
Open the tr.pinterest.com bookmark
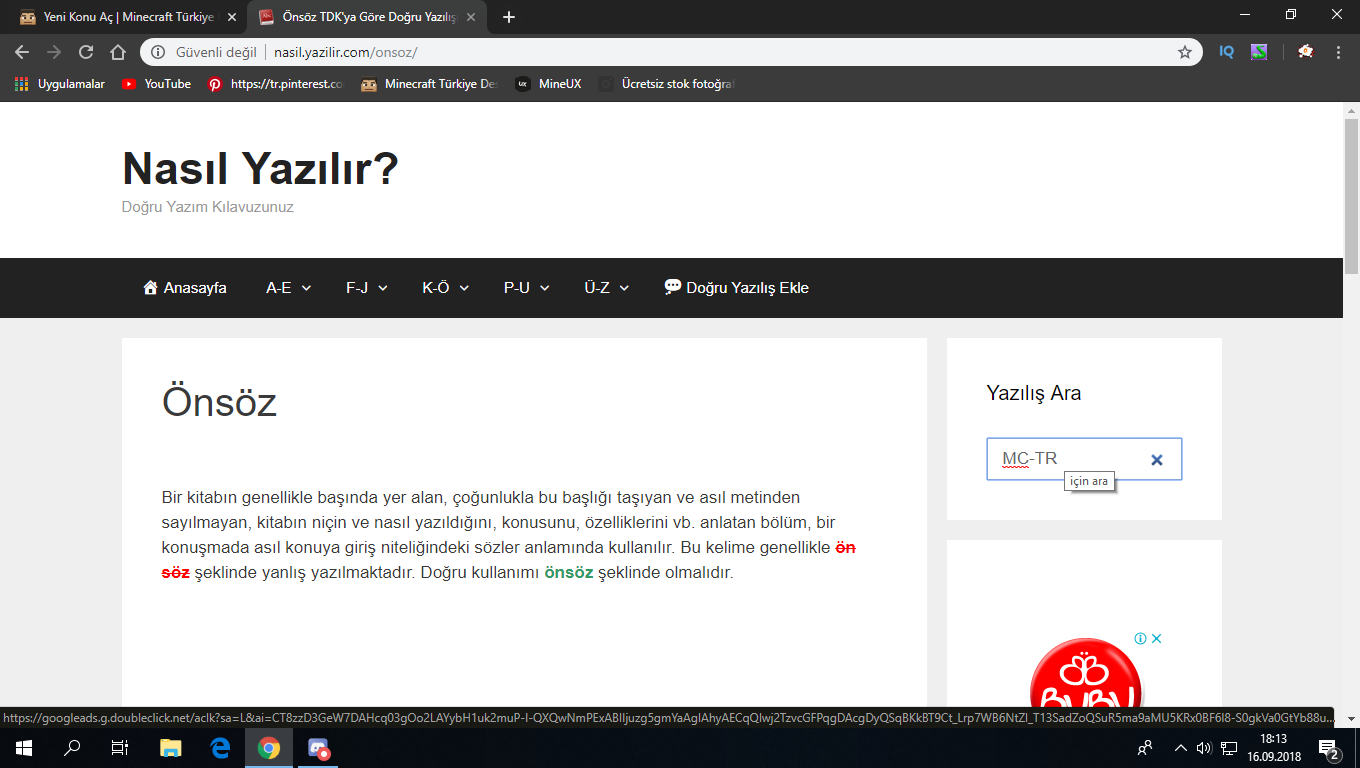pos(275,84)
